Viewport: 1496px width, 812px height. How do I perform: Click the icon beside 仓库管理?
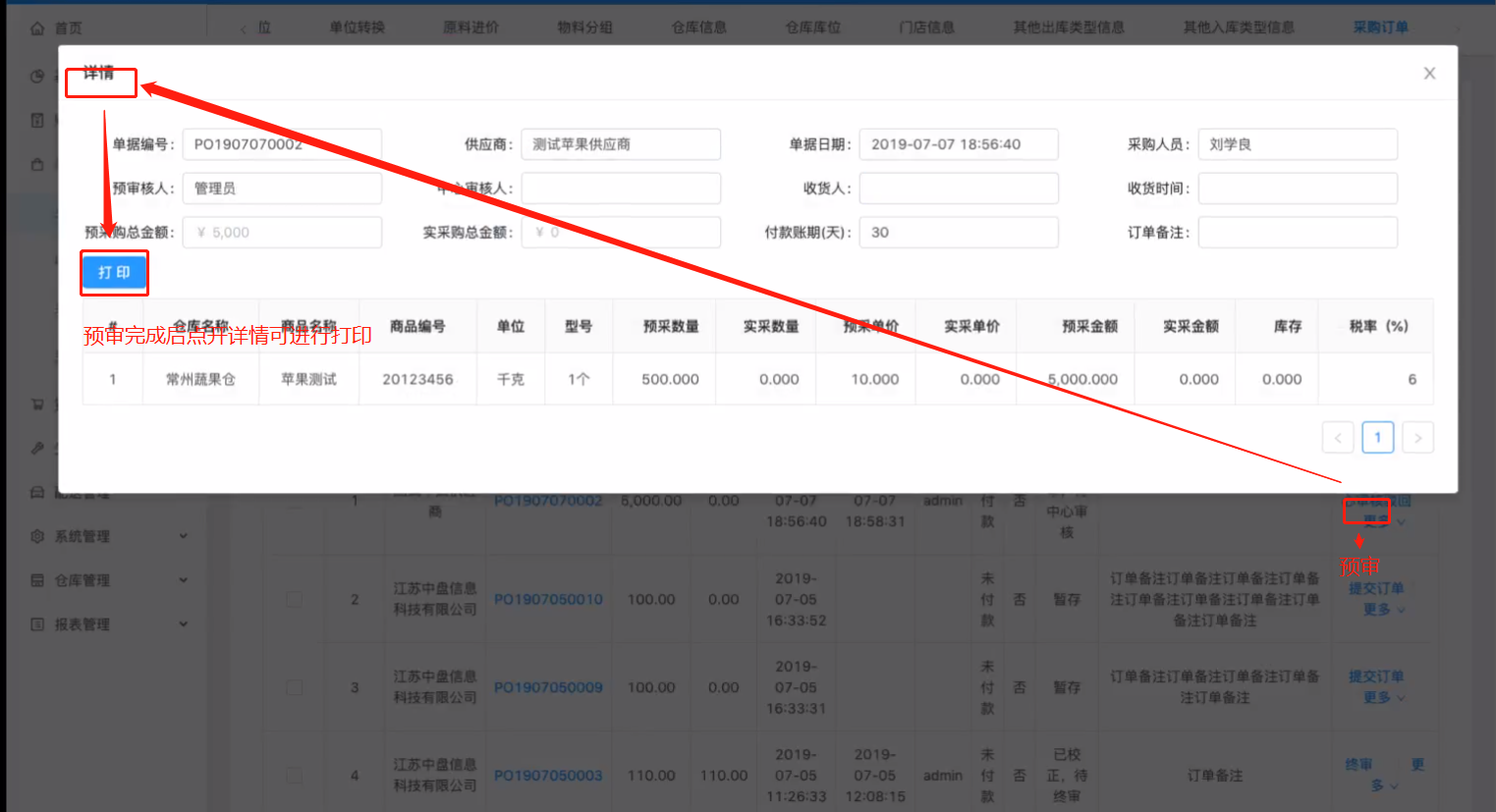coord(37,580)
